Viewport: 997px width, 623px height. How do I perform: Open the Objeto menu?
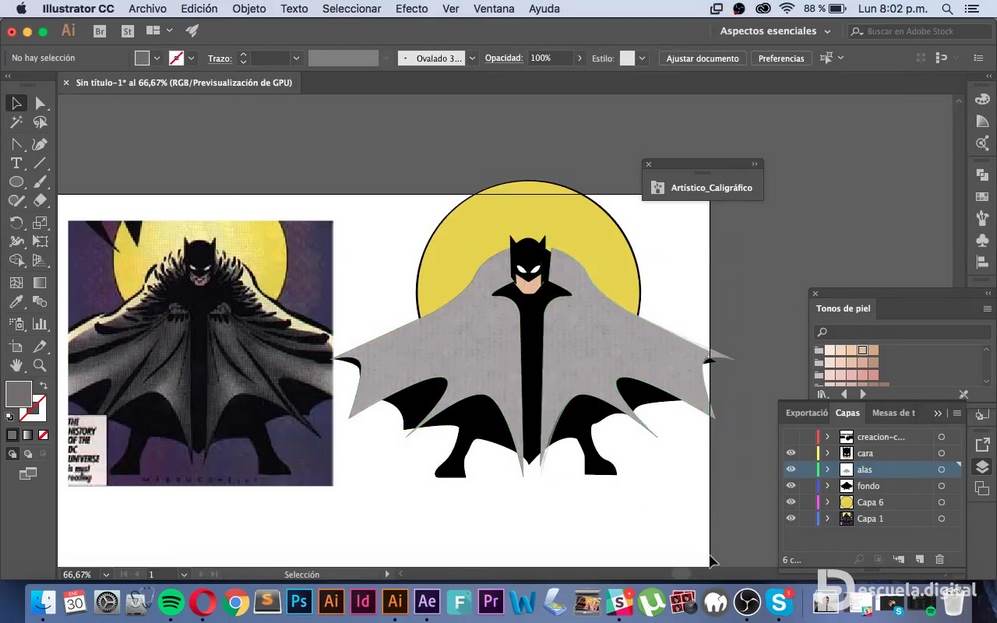tap(249, 9)
